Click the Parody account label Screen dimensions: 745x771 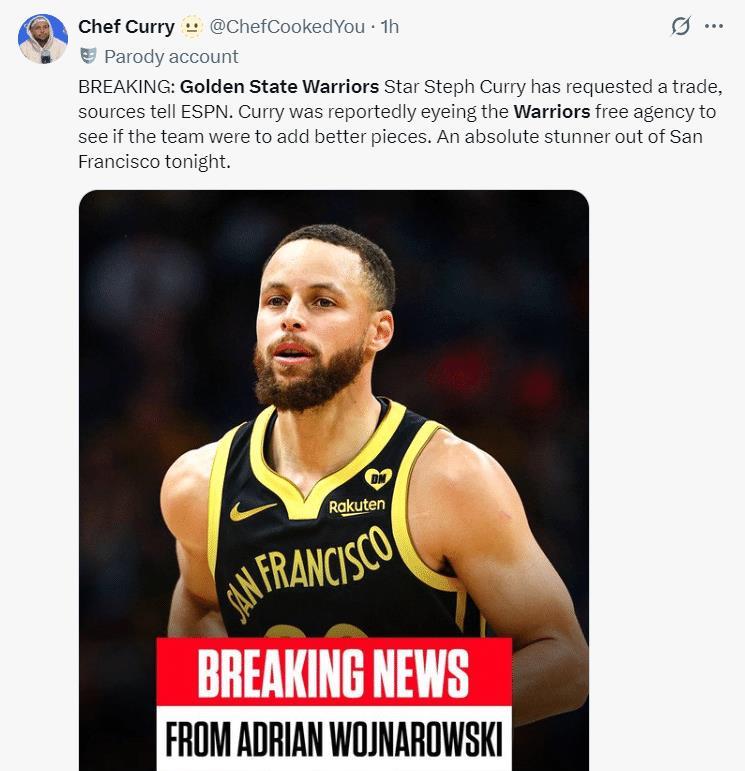click(171, 57)
